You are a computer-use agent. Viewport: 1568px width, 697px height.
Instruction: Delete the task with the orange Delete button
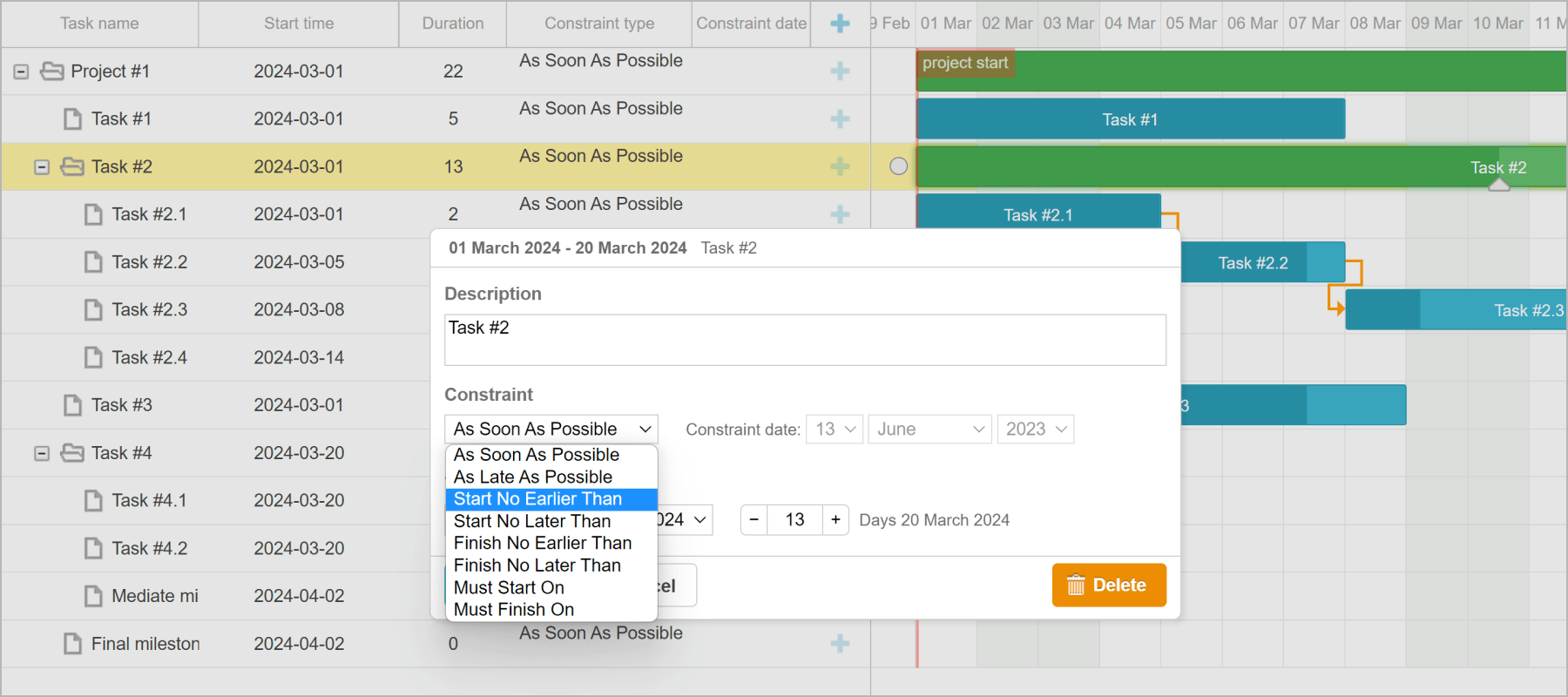[1108, 585]
